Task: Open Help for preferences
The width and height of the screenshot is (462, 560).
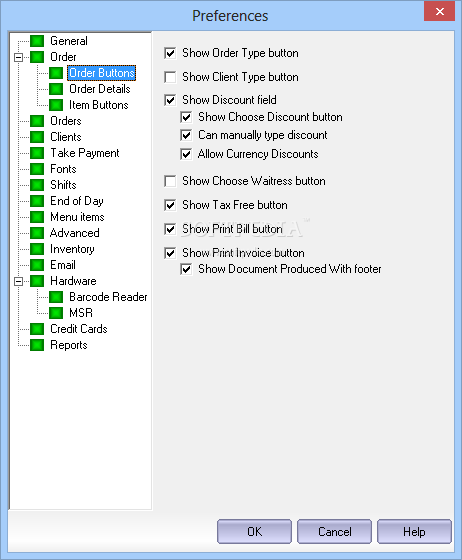Action: coord(414,532)
